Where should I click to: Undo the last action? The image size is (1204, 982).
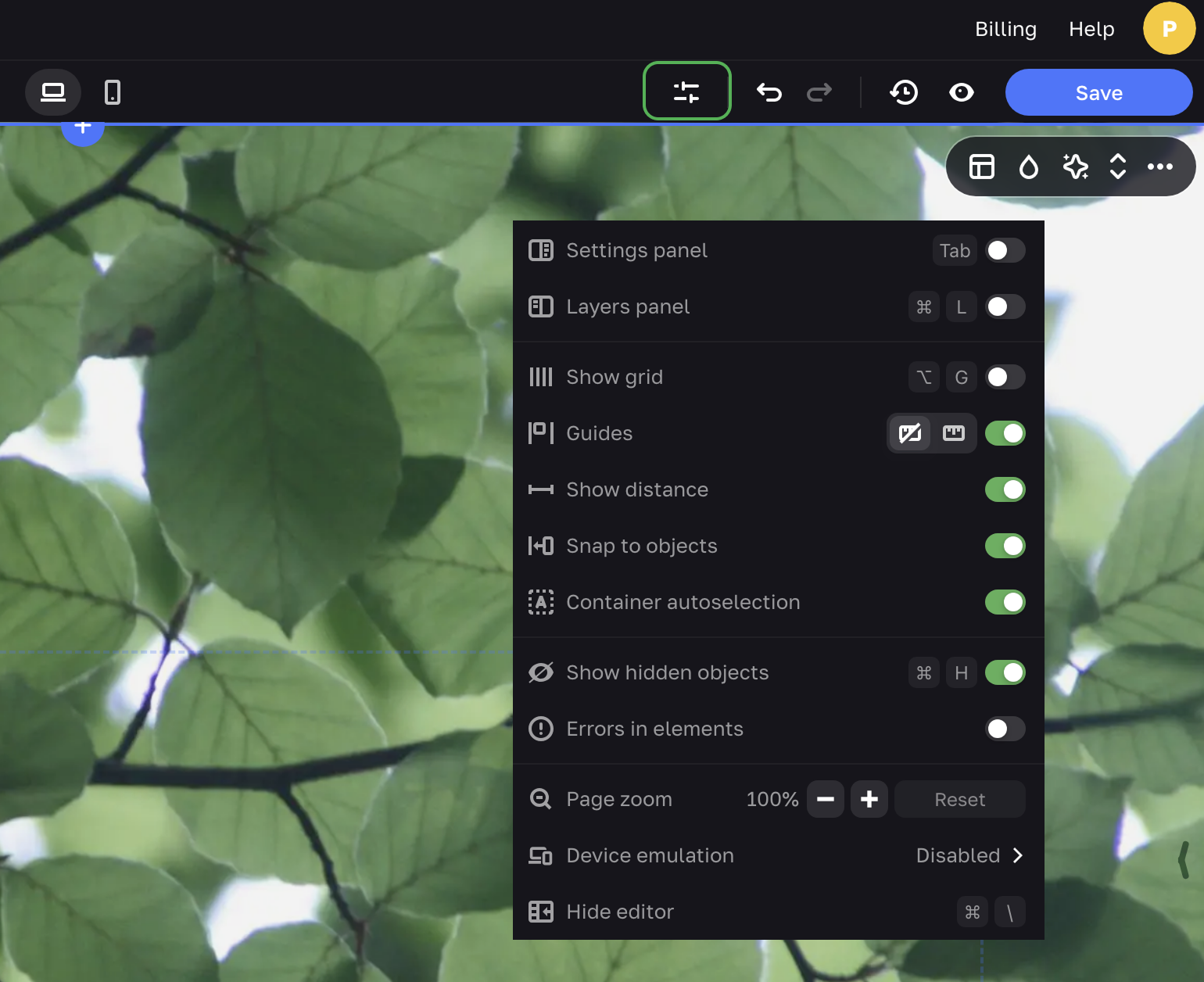pos(769,92)
